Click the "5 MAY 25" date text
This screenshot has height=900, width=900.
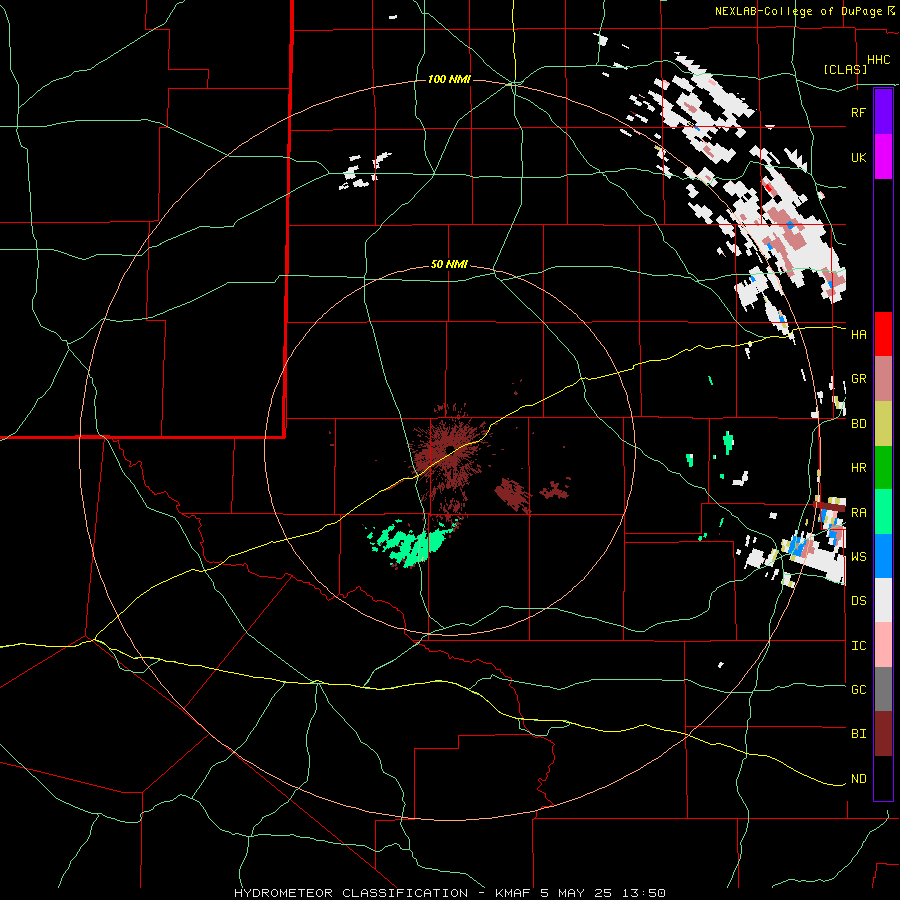[576, 893]
